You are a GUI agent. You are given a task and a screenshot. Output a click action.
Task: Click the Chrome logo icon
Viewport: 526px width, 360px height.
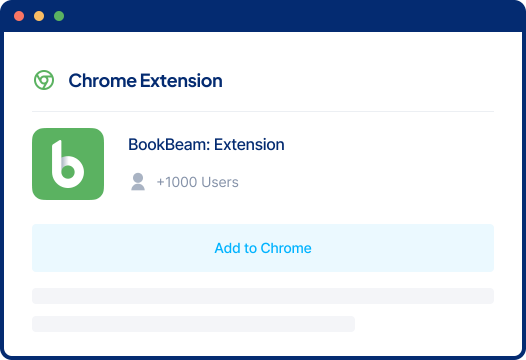pos(44,80)
